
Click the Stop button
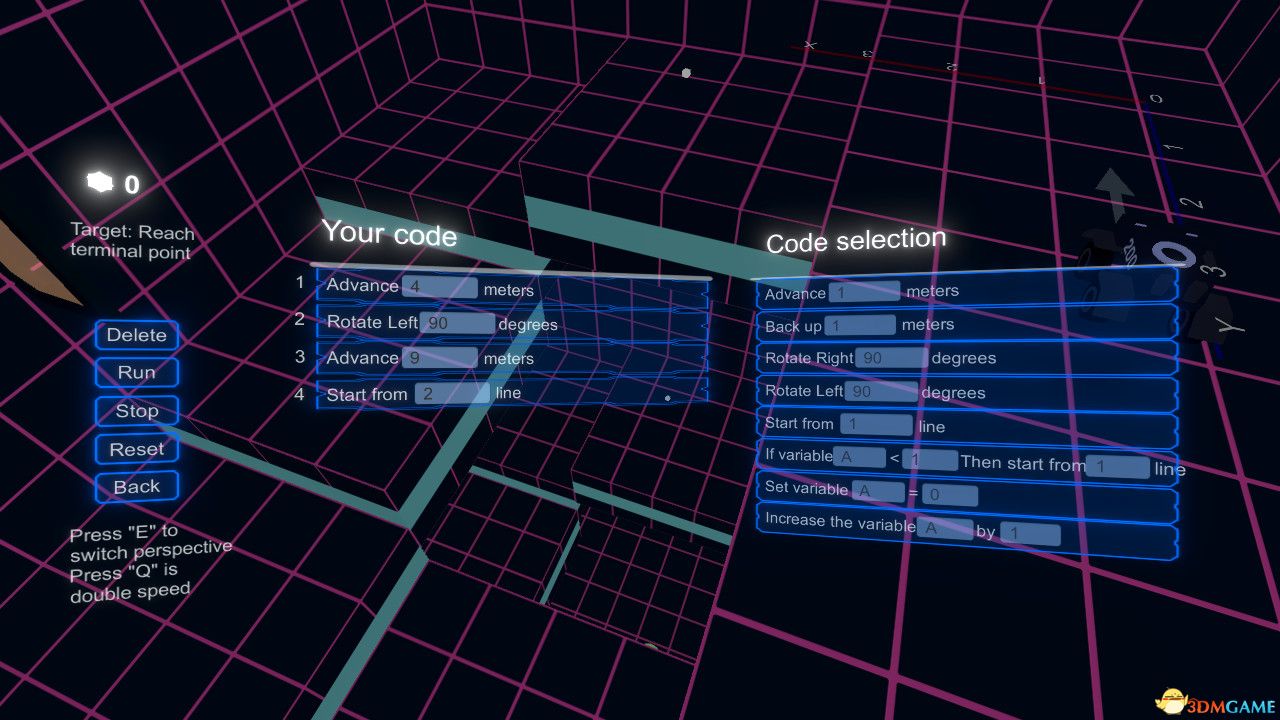tap(137, 411)
